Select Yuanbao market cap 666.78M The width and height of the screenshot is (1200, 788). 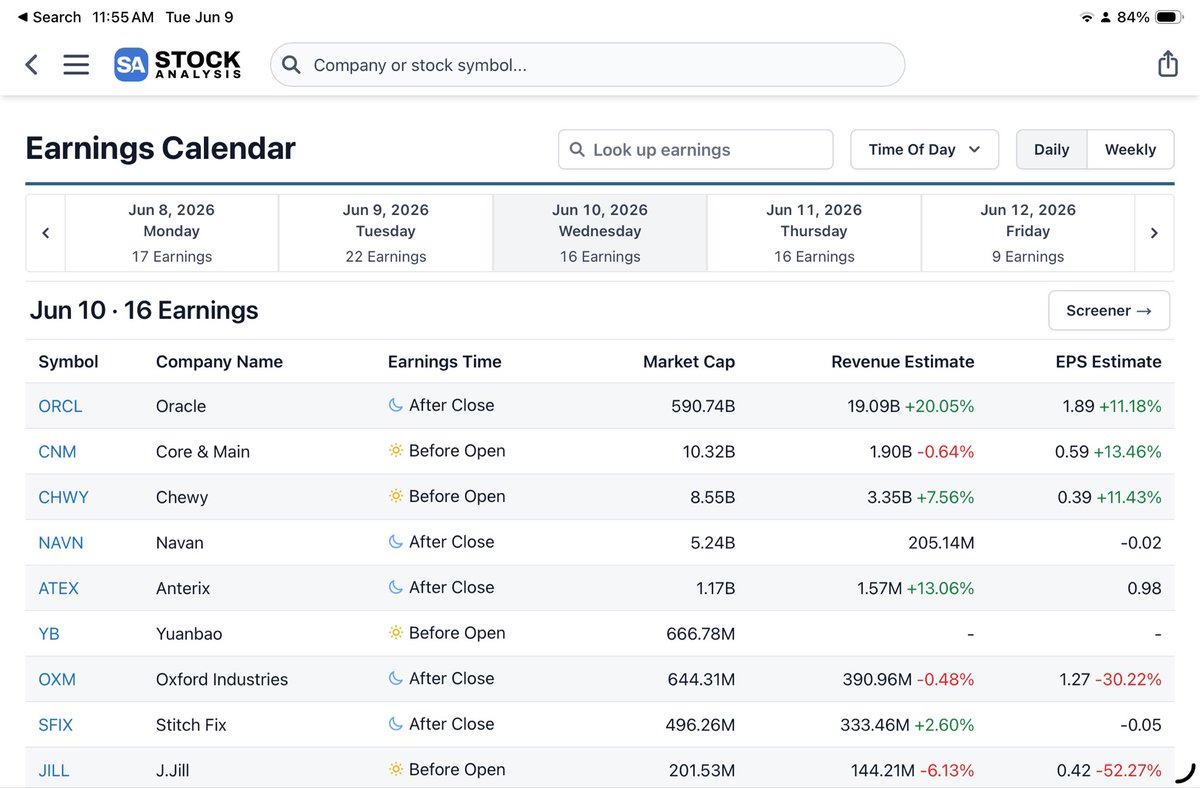[700, 634]
